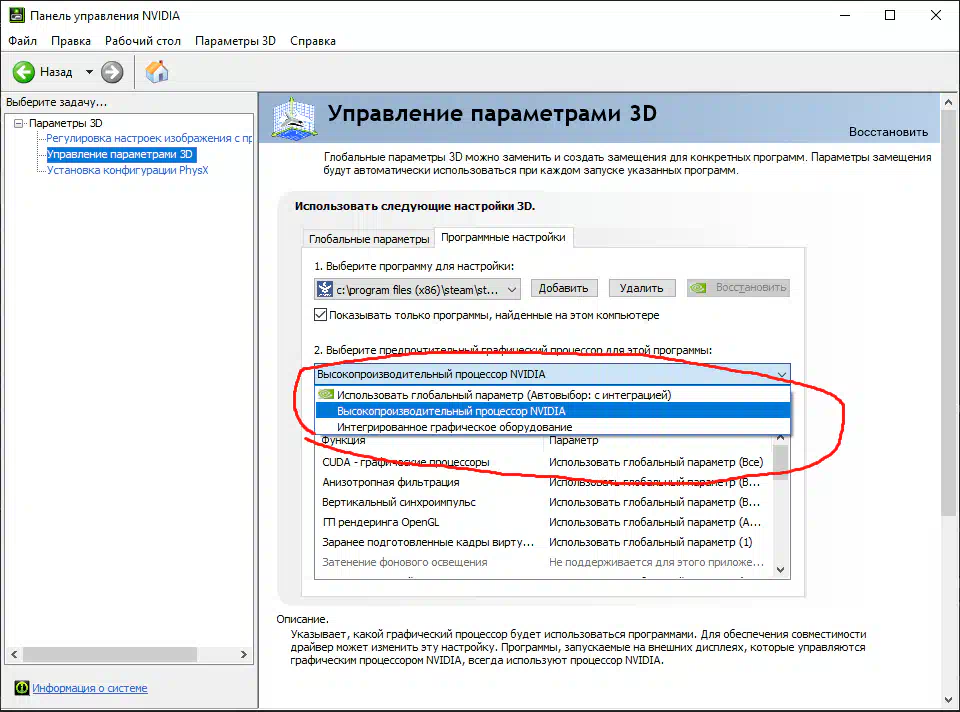Select 'Установка конфигурации PhysX' tree item
960x712 pixels.
[127, 170]
